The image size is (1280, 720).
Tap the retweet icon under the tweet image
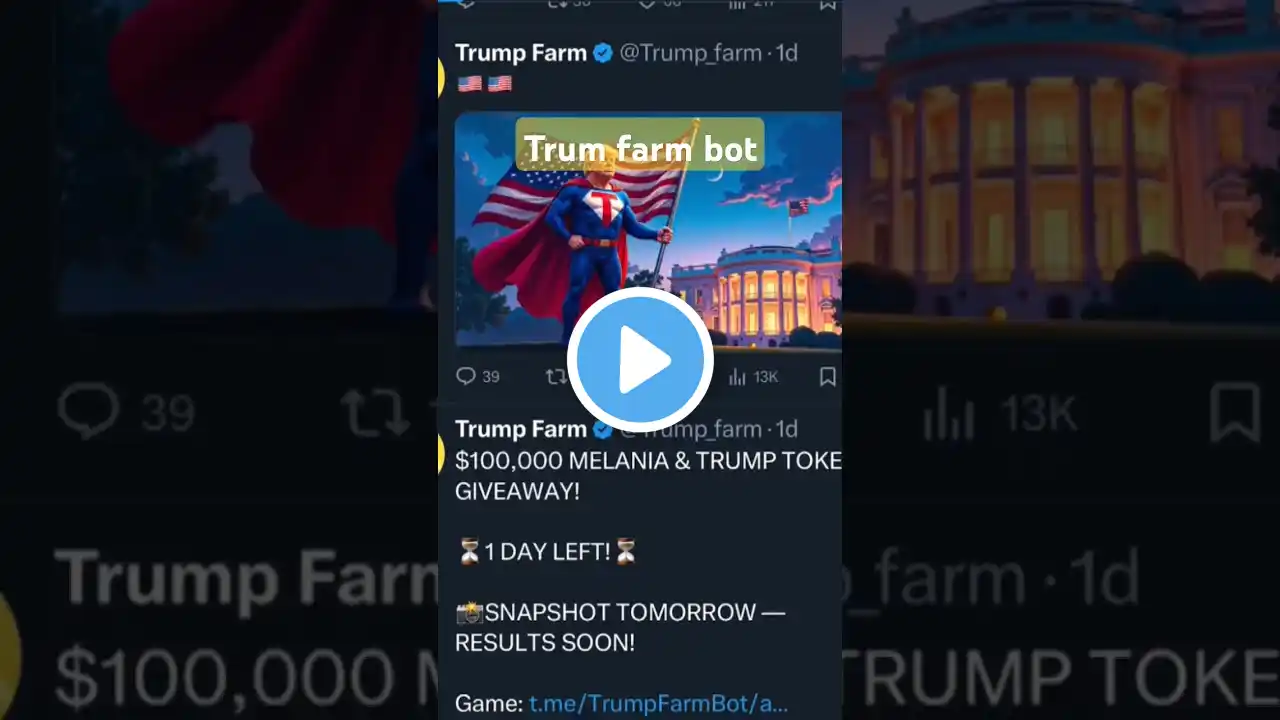[555, 376]
